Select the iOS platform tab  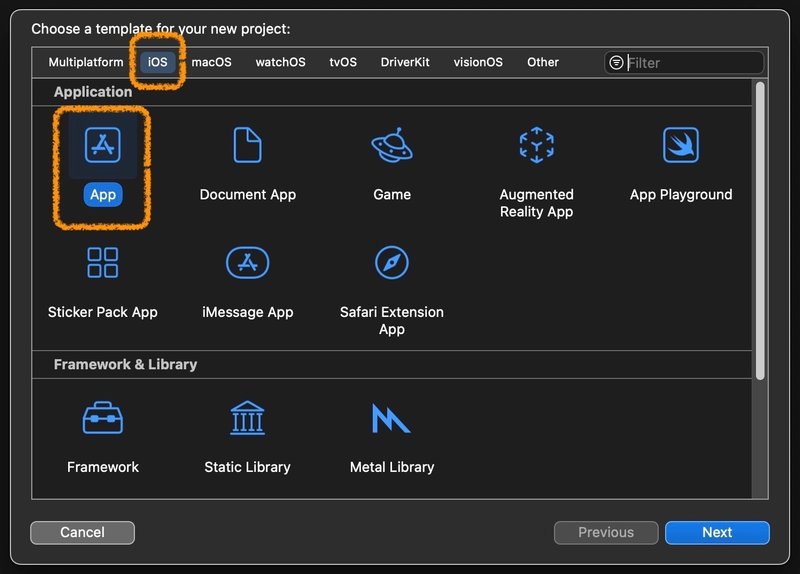[x=158, y=62]
